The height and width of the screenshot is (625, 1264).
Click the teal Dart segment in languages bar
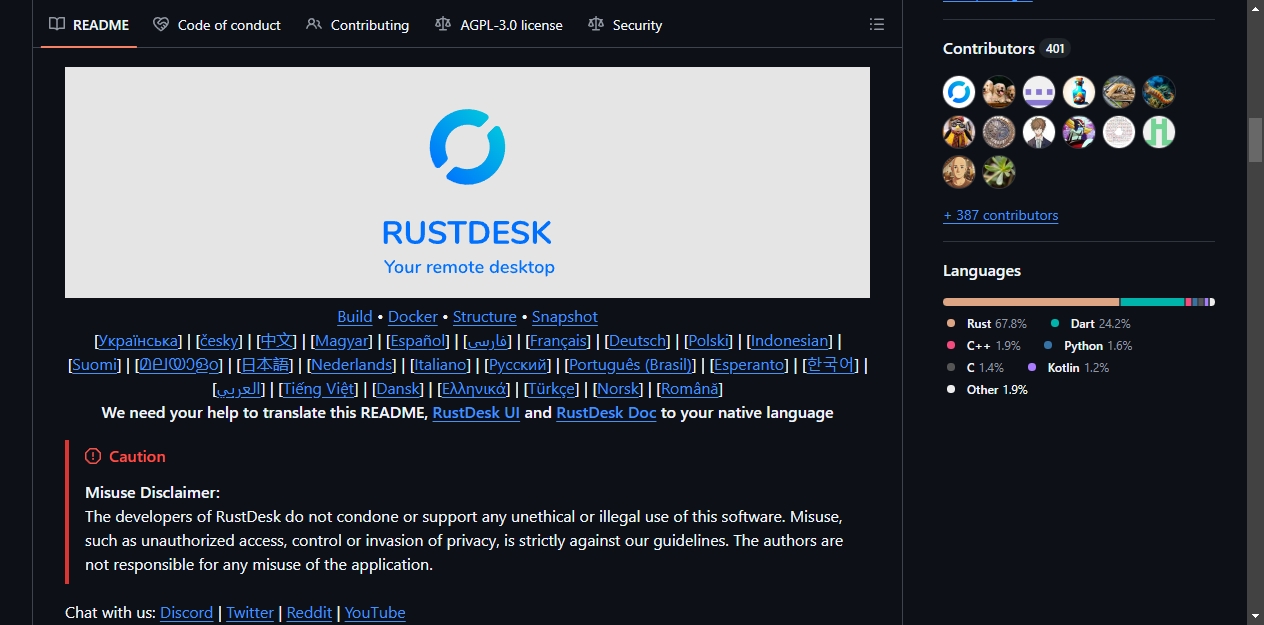pos(1152,302)
